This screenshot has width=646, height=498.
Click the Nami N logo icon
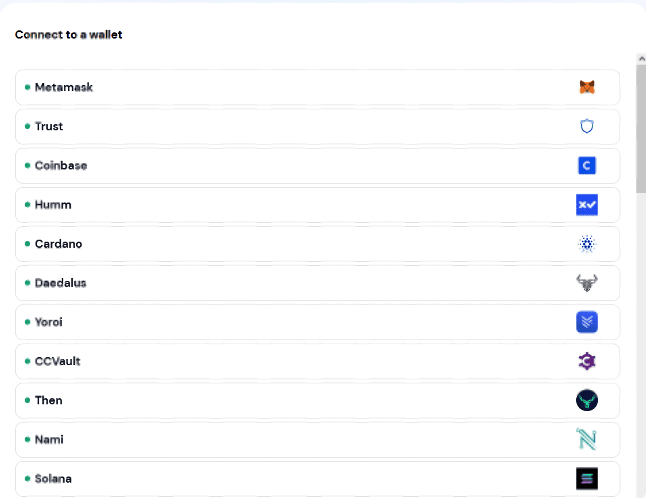[x=587, y=439]
